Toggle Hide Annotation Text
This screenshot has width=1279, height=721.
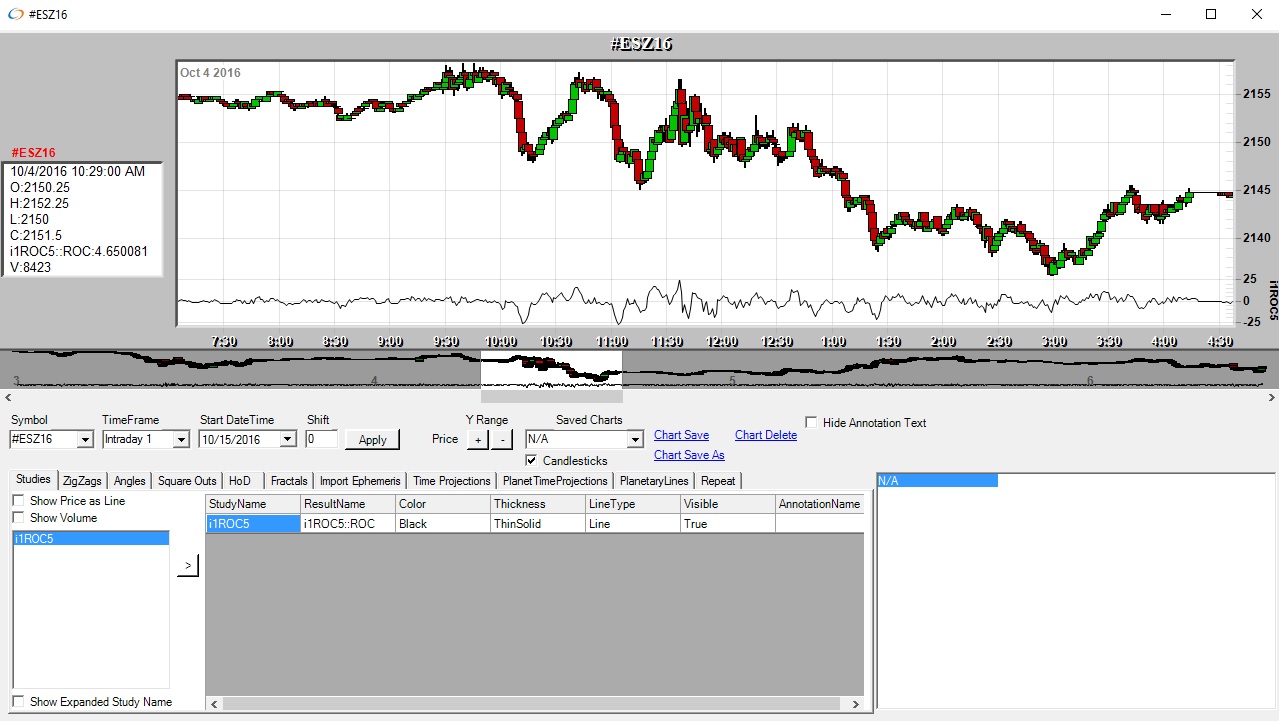tap(811, 423)
